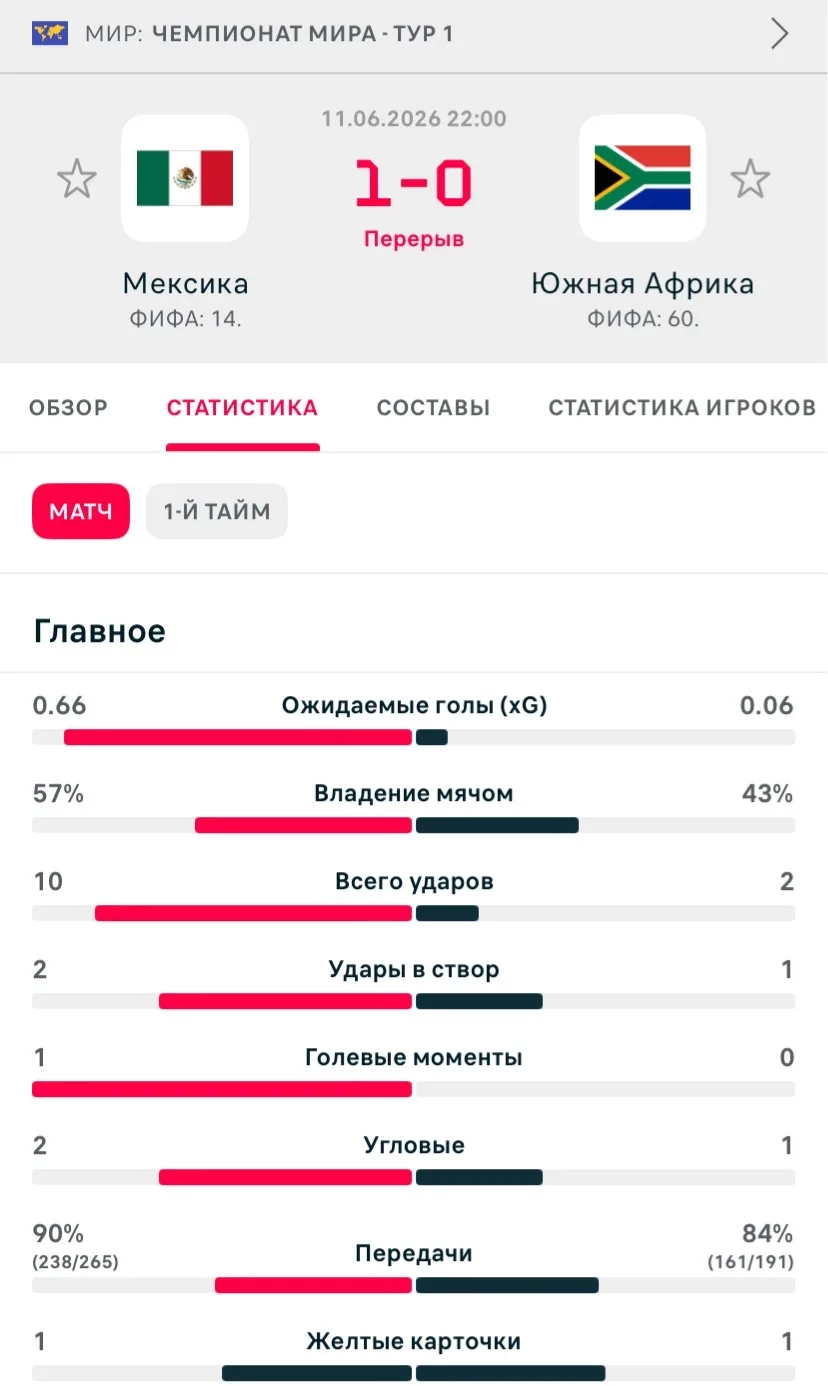This screenshot has width=828, height=1386.
Task: Open the Составы tab
Action: pos(433,408)
